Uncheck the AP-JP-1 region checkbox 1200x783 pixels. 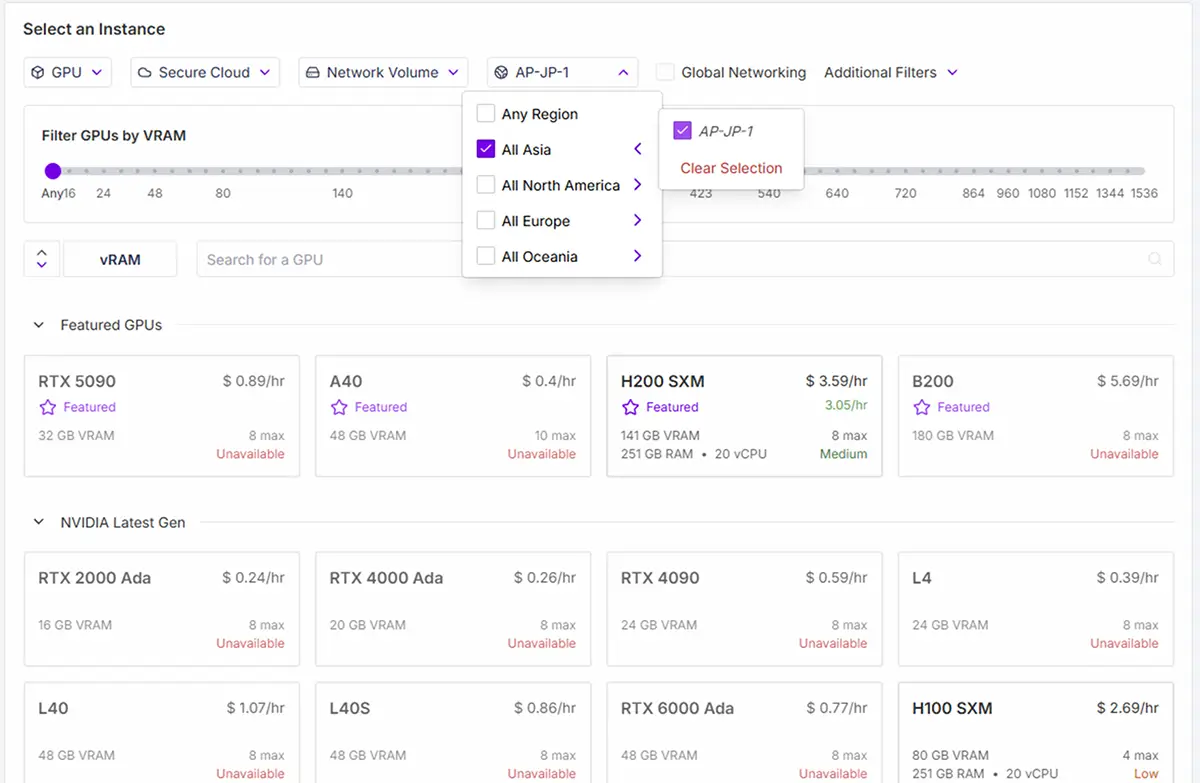tap(683, 131)
